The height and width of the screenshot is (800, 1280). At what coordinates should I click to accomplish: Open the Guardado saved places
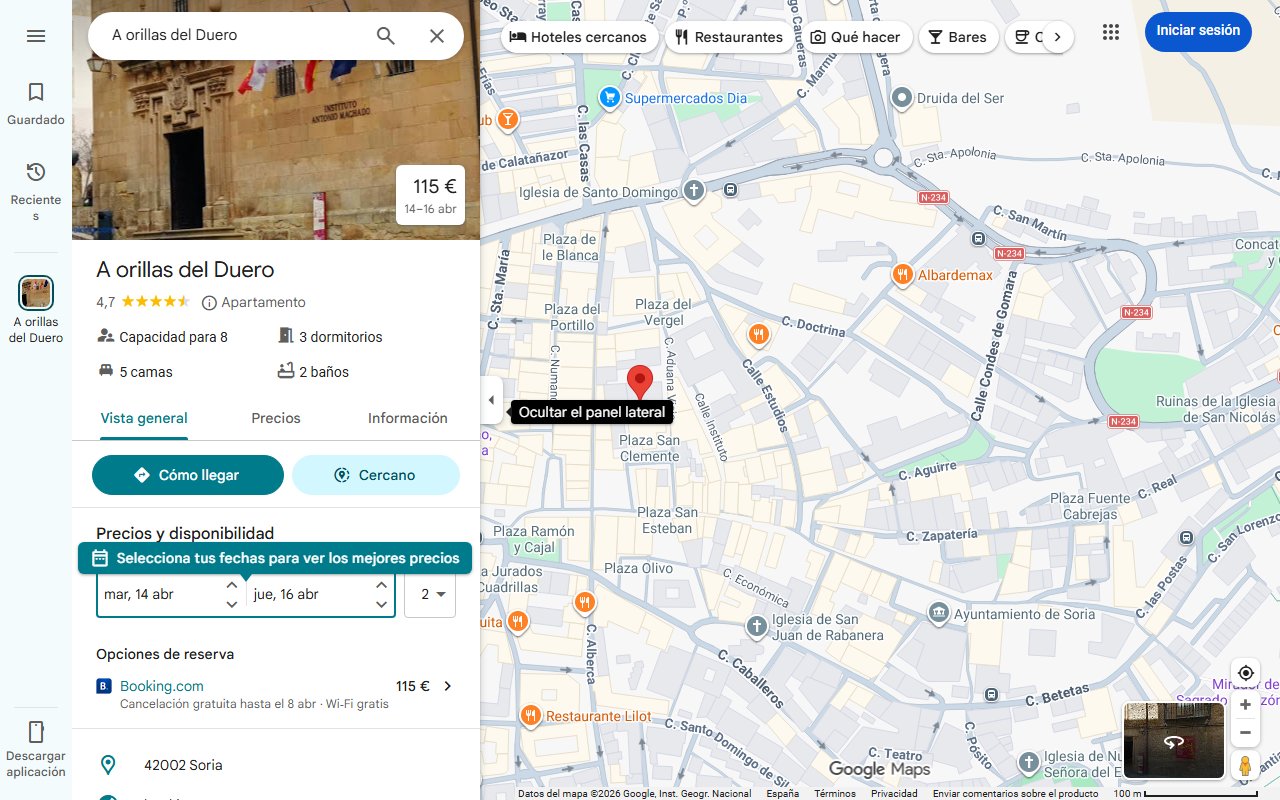click(x=36, y=104)
